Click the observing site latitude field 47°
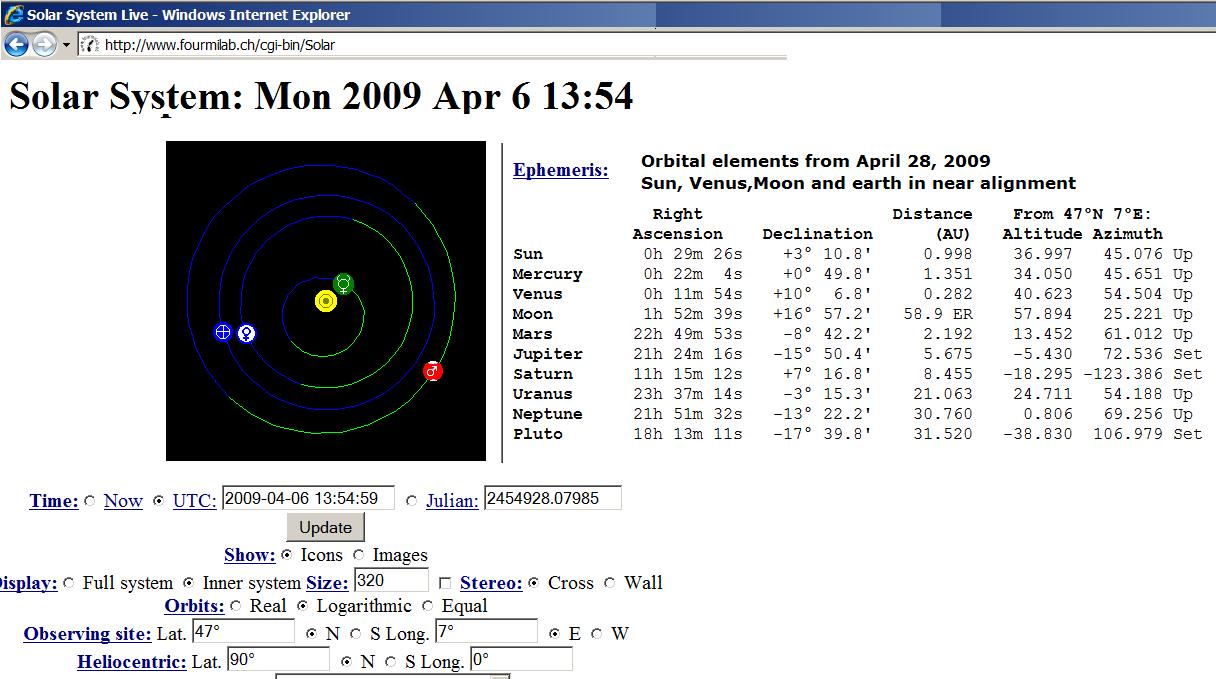Image resolution: width=1216 pixels, height=679 pixels. pos(243,631)
